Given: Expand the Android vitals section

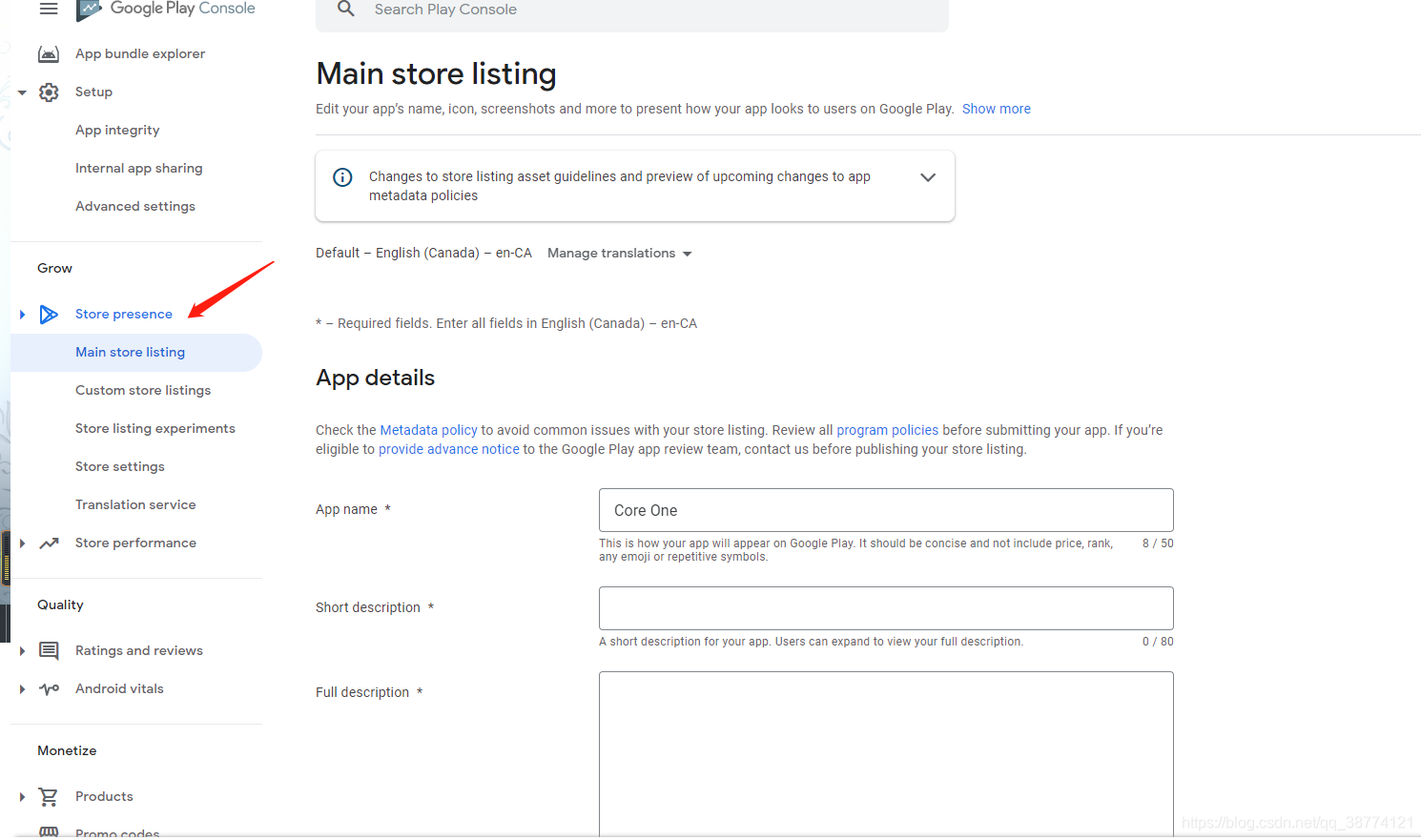Looking at the screenshot, I should point(22,688).
